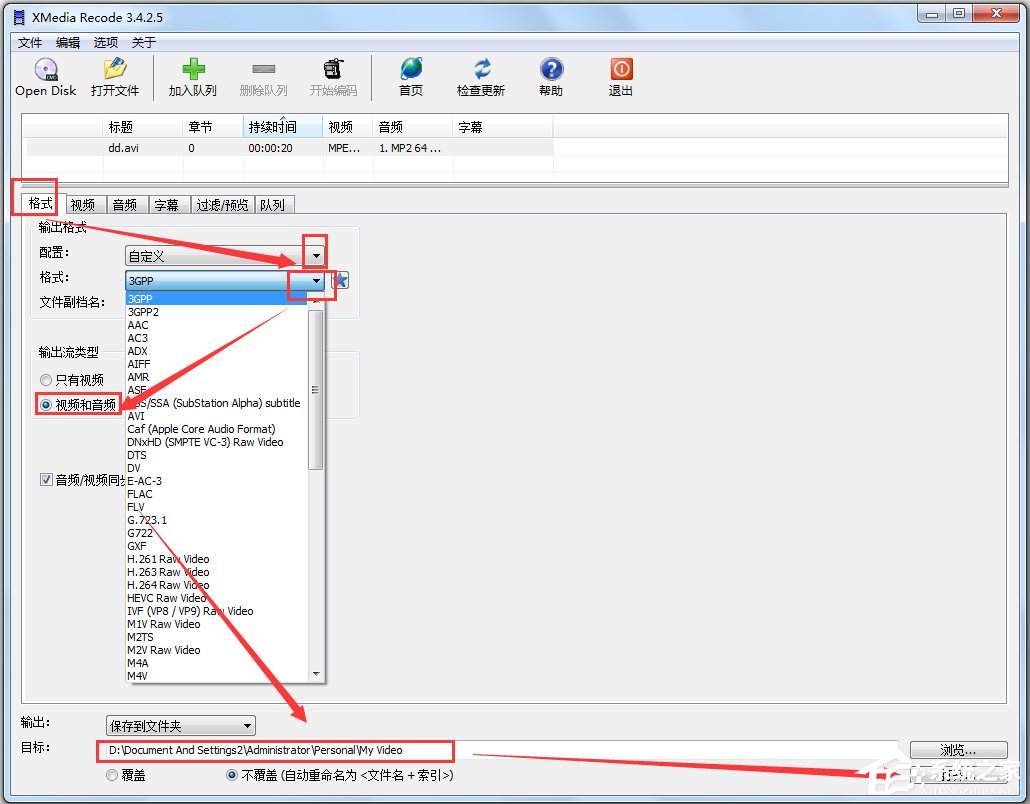Select the 视频和音频 radio button
This screenshot has width=1030, height=804.
pyautogui.click(x=45, y=403)
